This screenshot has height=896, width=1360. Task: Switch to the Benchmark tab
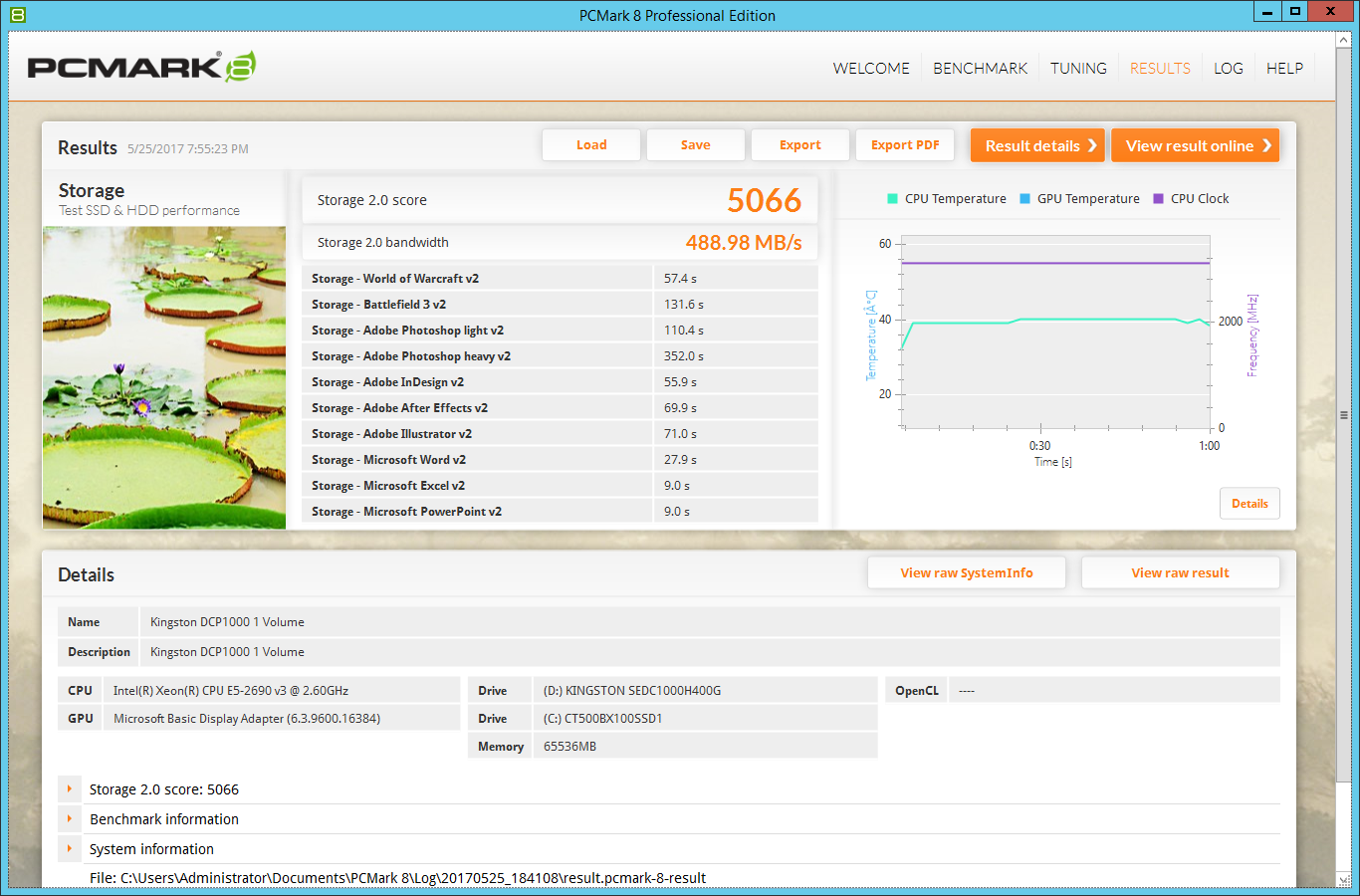tap(980, 69)
